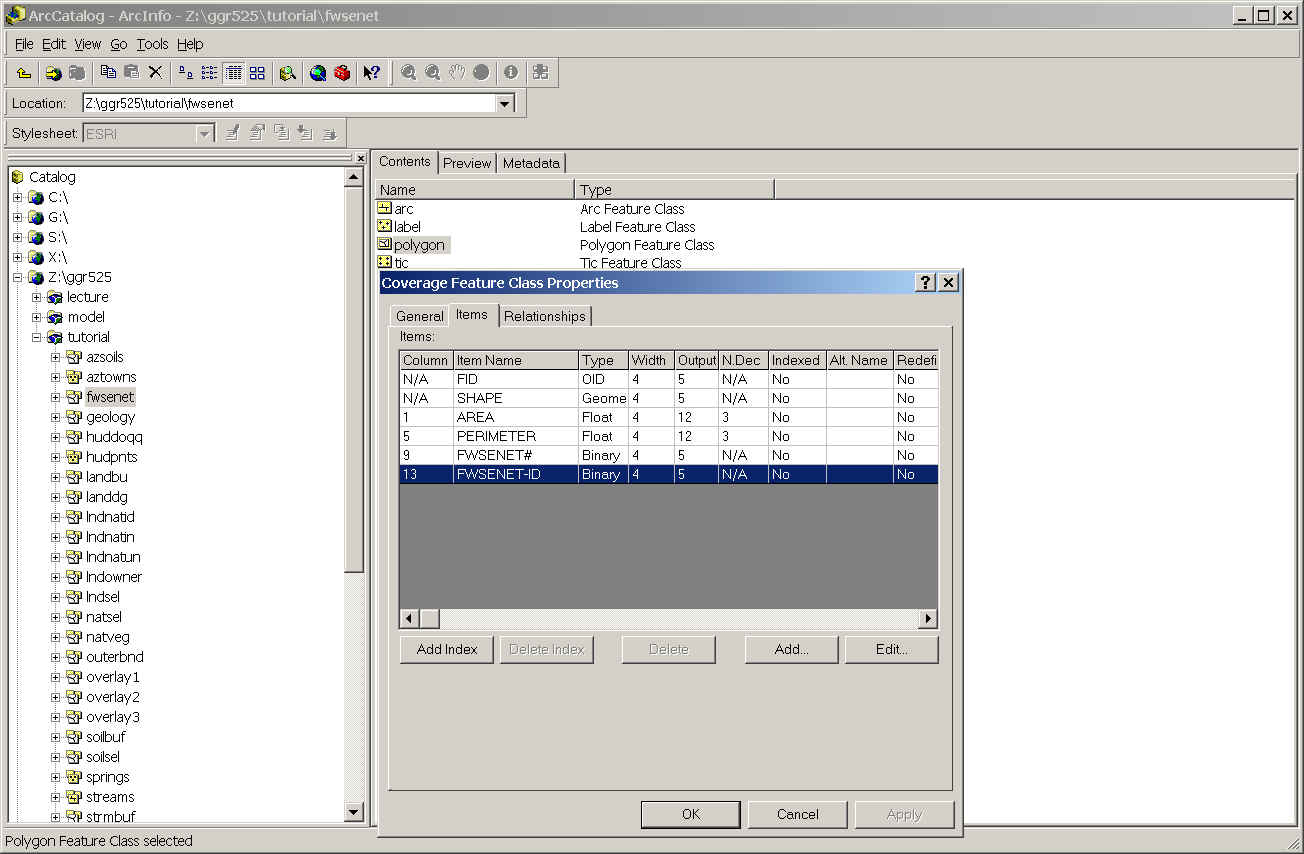Click the Item Name column header
Viewport: 1304px width, 854px height.
515,360
